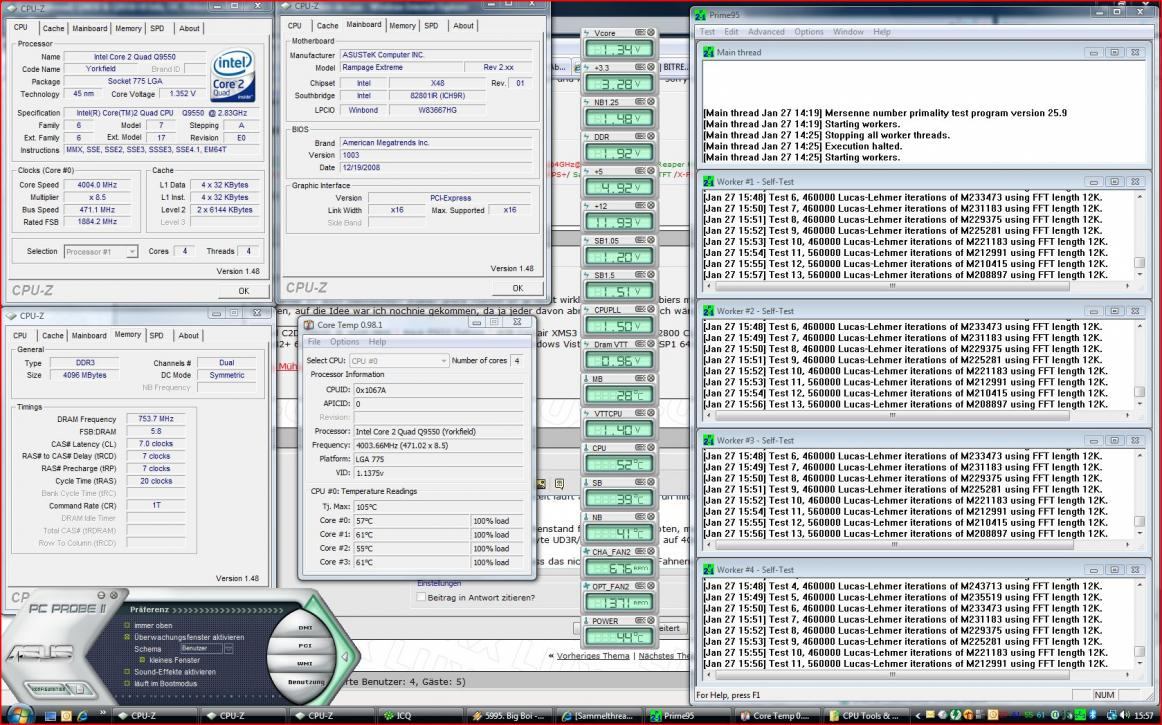Close the Vcore sensor panel with its X icon

click(651, 33)
